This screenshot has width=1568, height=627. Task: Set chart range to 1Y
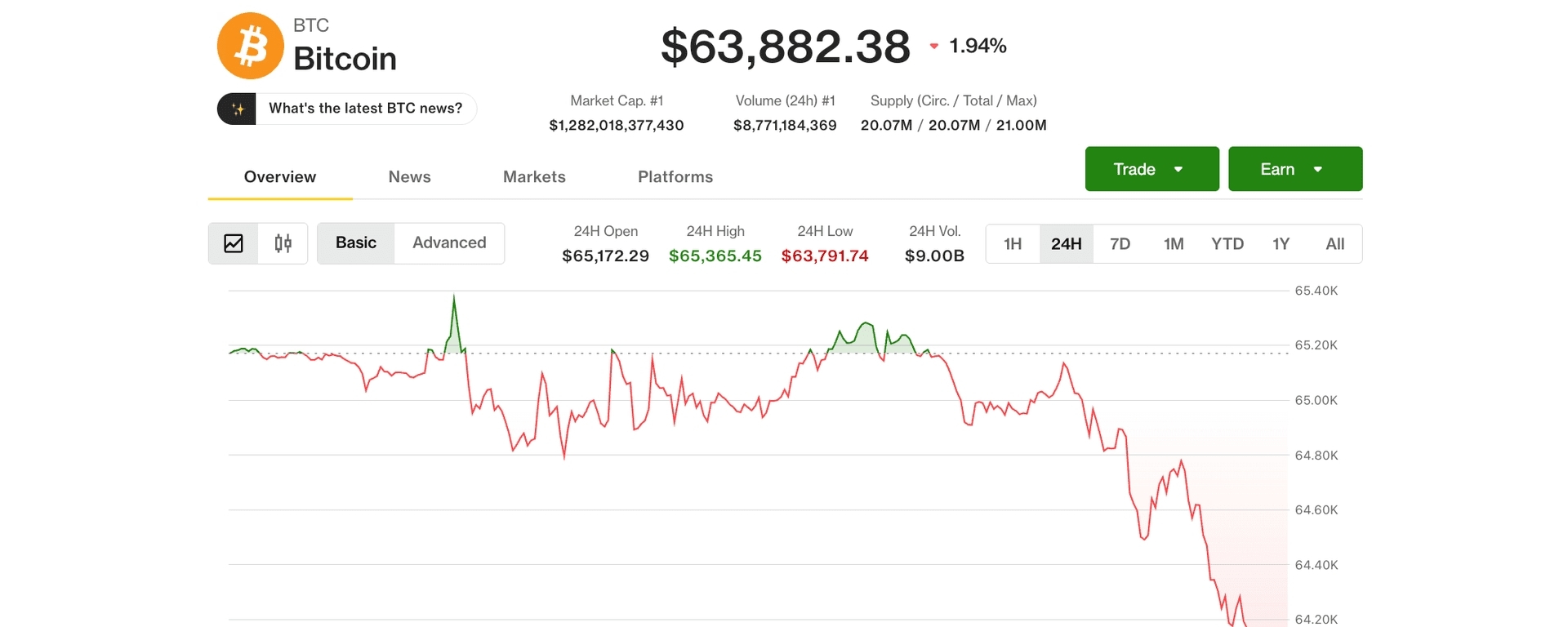pyautogui.click(x=1281, y=244)
